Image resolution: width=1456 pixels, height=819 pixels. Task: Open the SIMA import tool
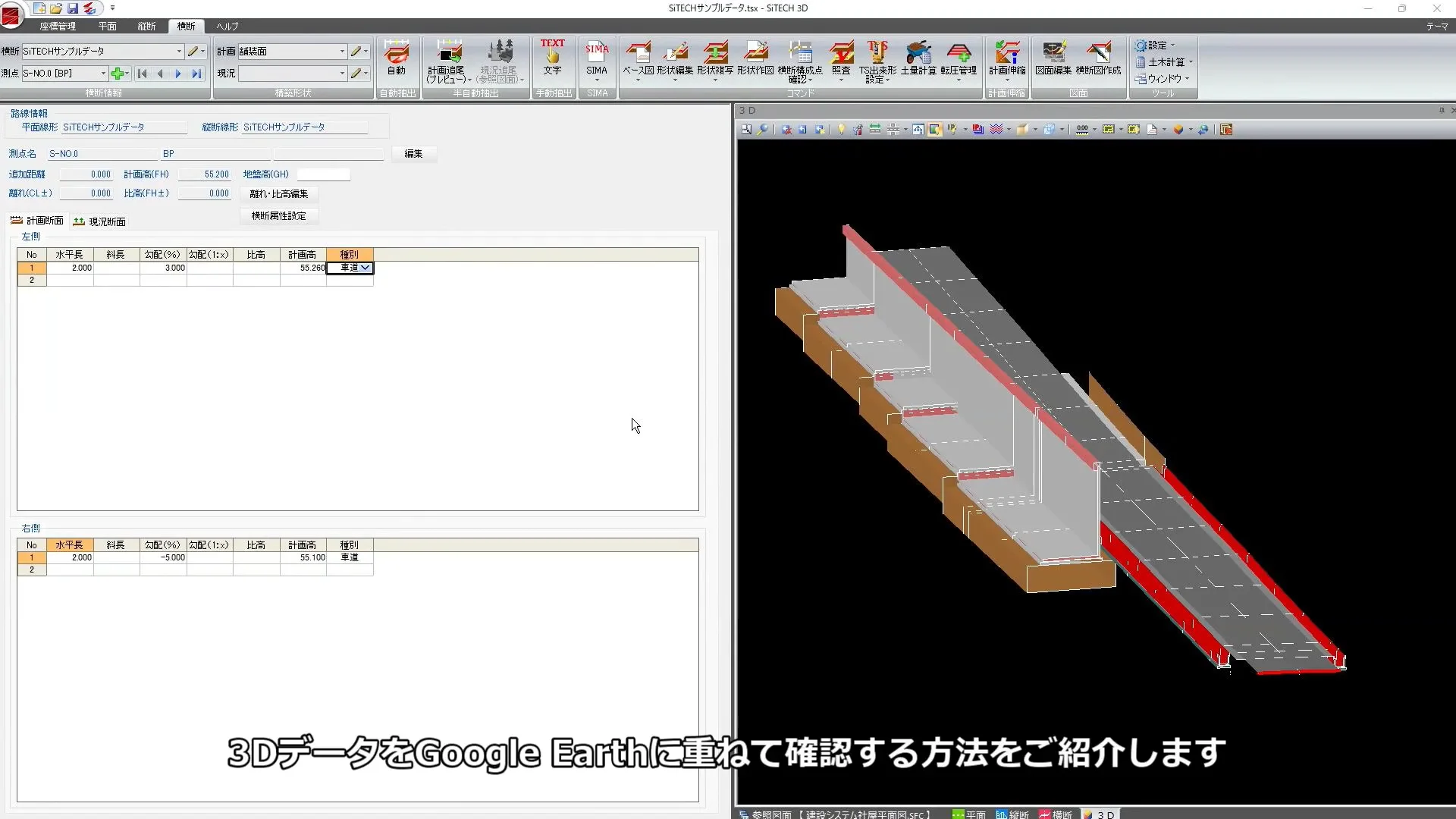597,59
